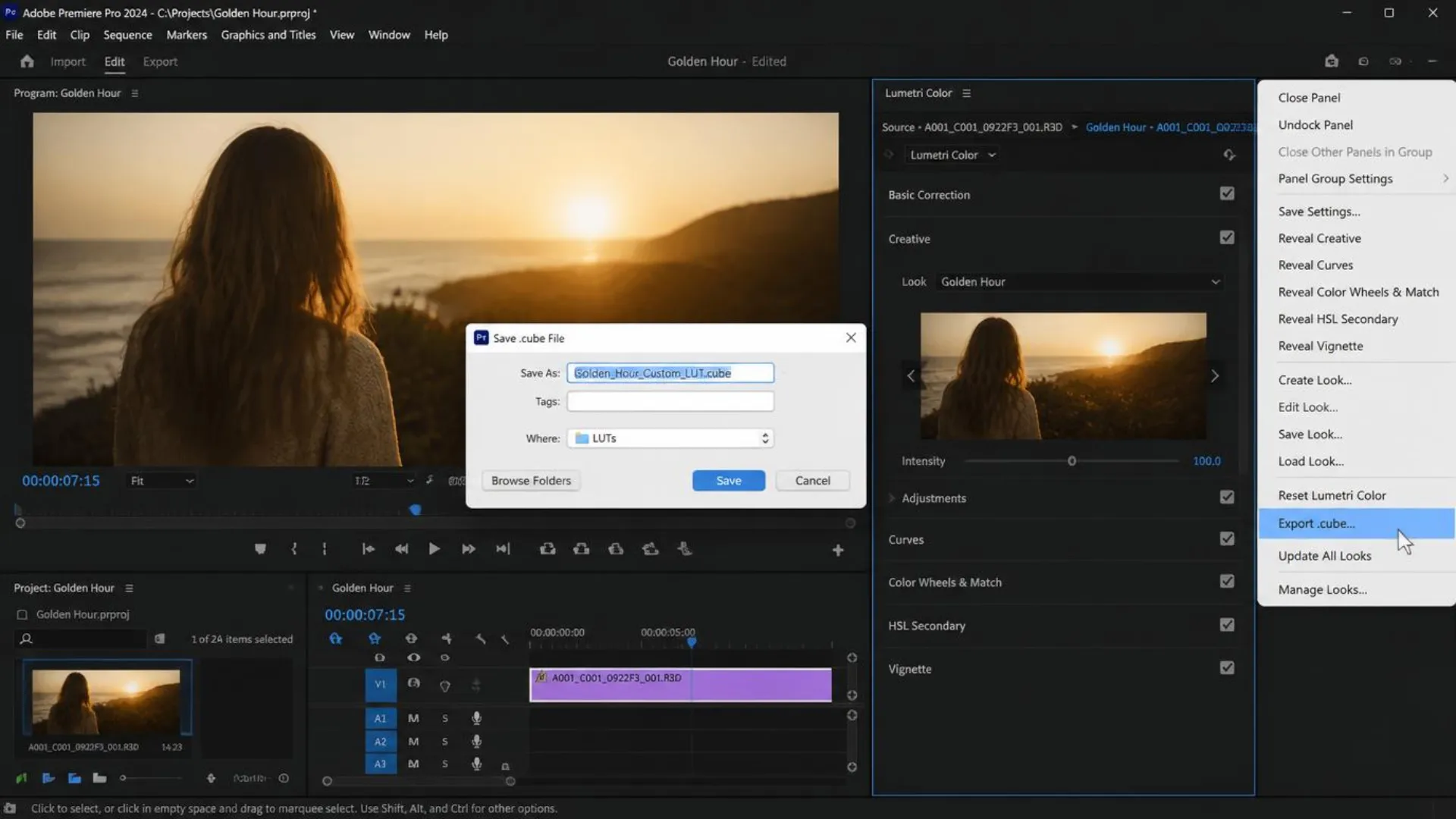Image resolution: width=1456 pixels, height=819 pixels.
Task: Open sort icons menu in Project panel
Action: pos(211,778)
